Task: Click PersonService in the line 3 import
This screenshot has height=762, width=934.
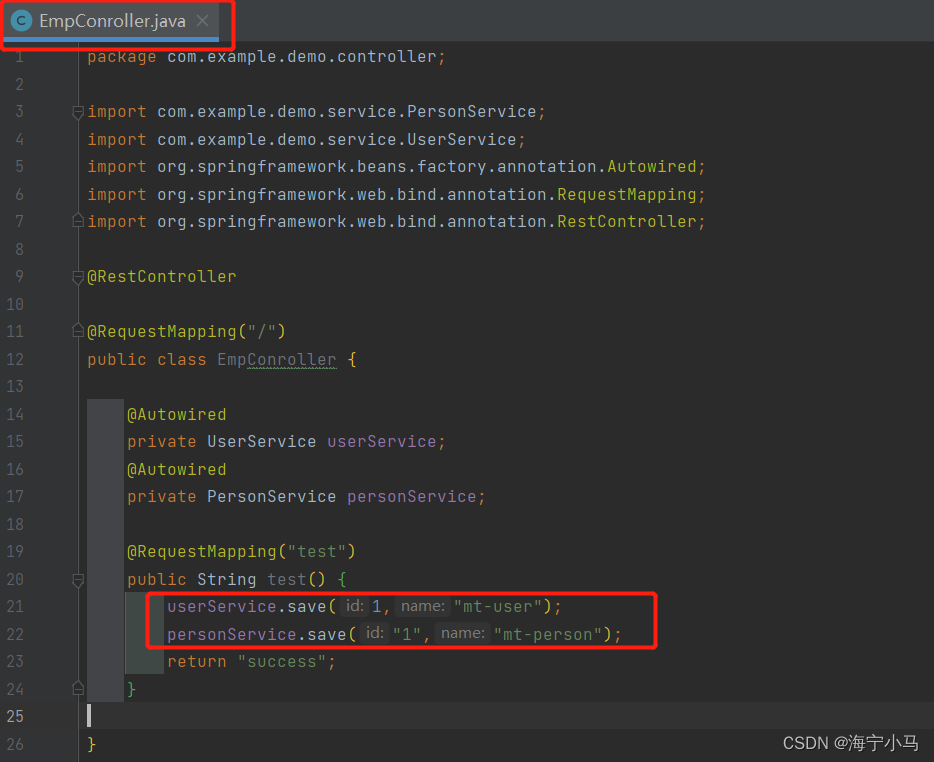Action: click(x=472, y=111)
